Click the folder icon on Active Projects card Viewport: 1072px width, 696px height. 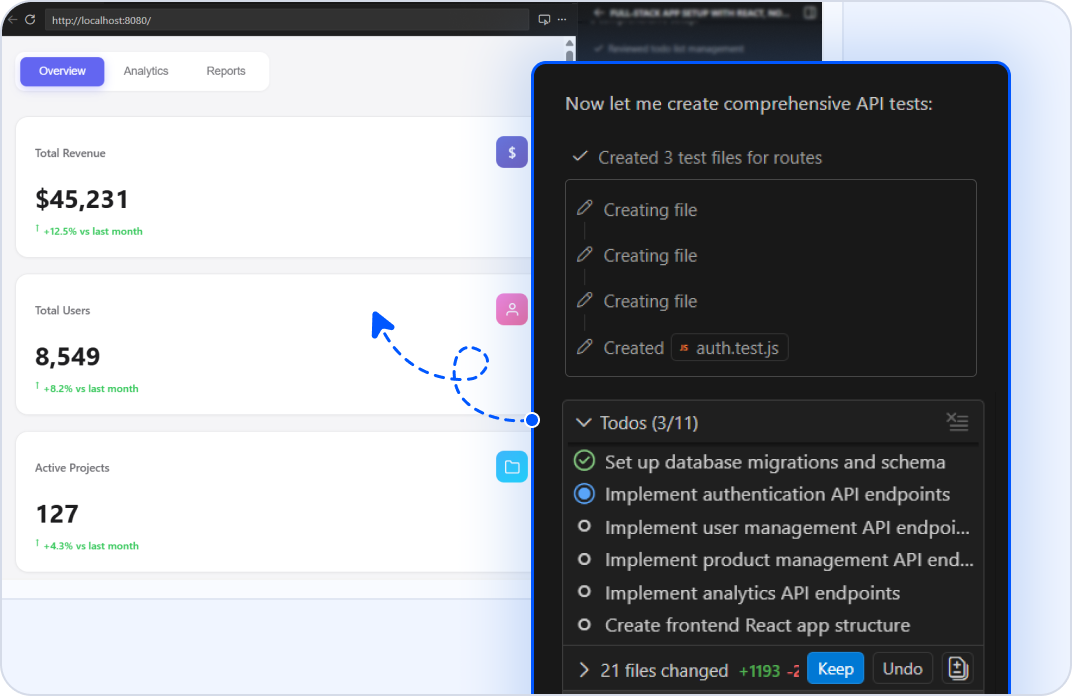(x=512, y=467)
